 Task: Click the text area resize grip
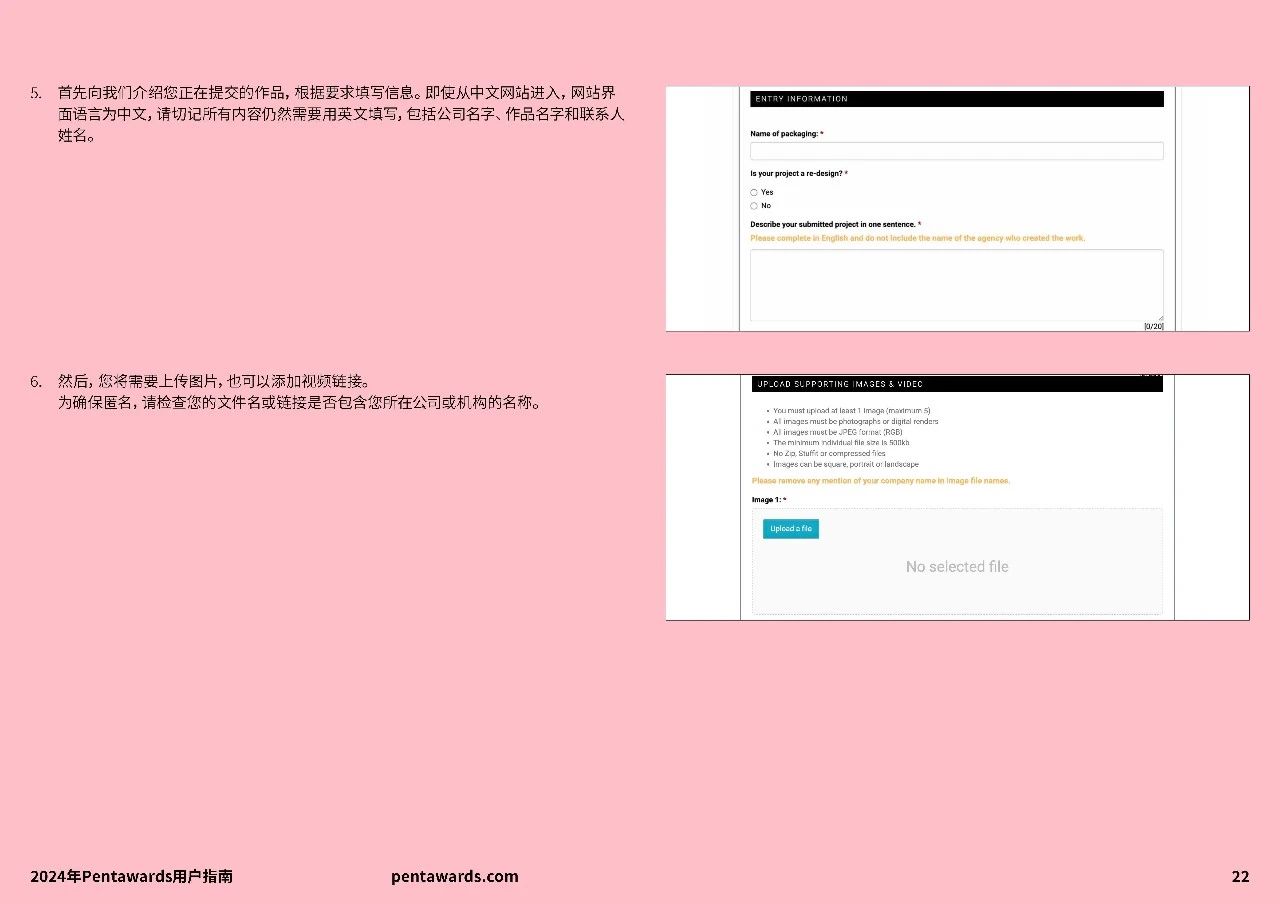1160,317
